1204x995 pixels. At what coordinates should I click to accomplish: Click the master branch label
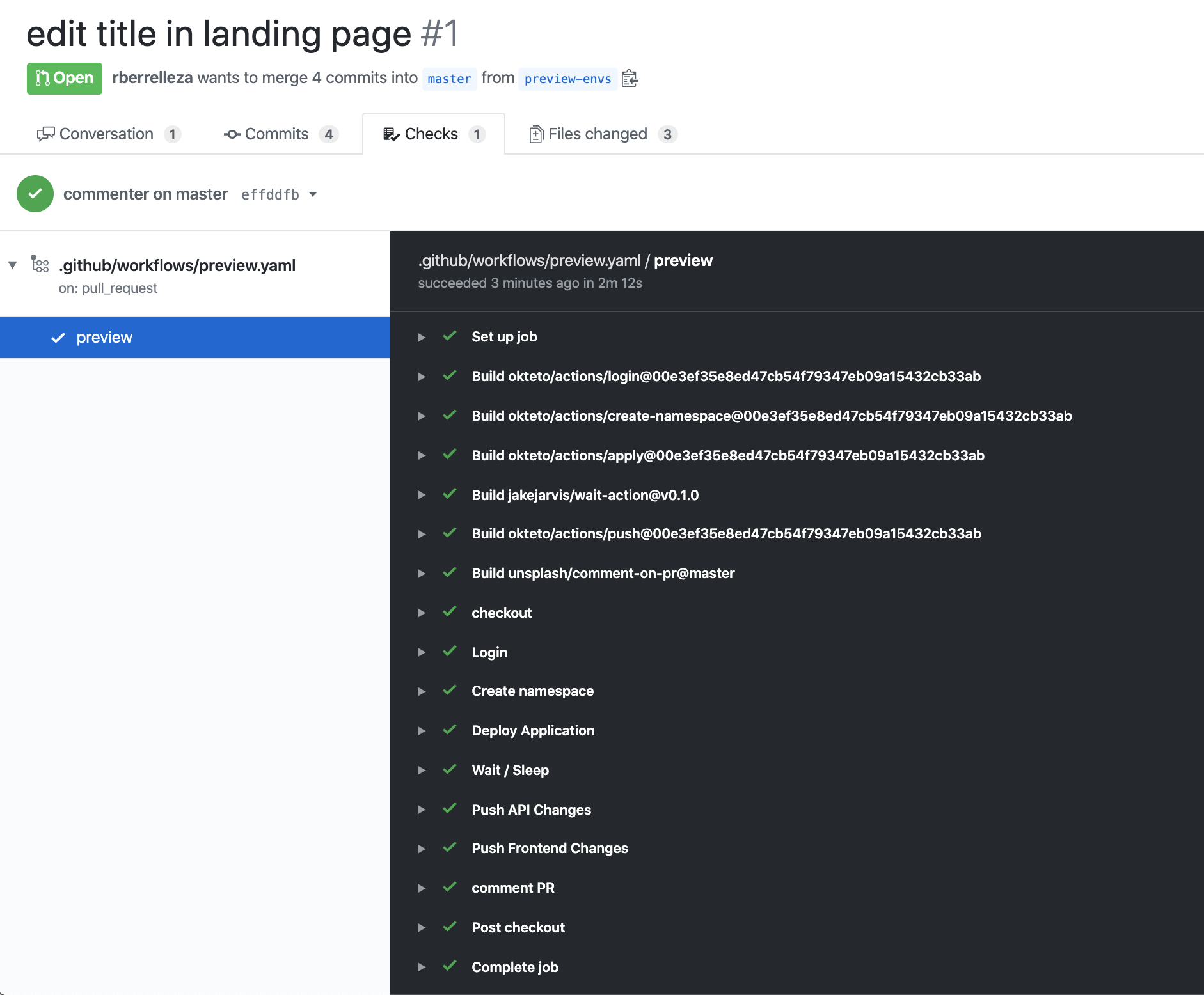[450, 79]
